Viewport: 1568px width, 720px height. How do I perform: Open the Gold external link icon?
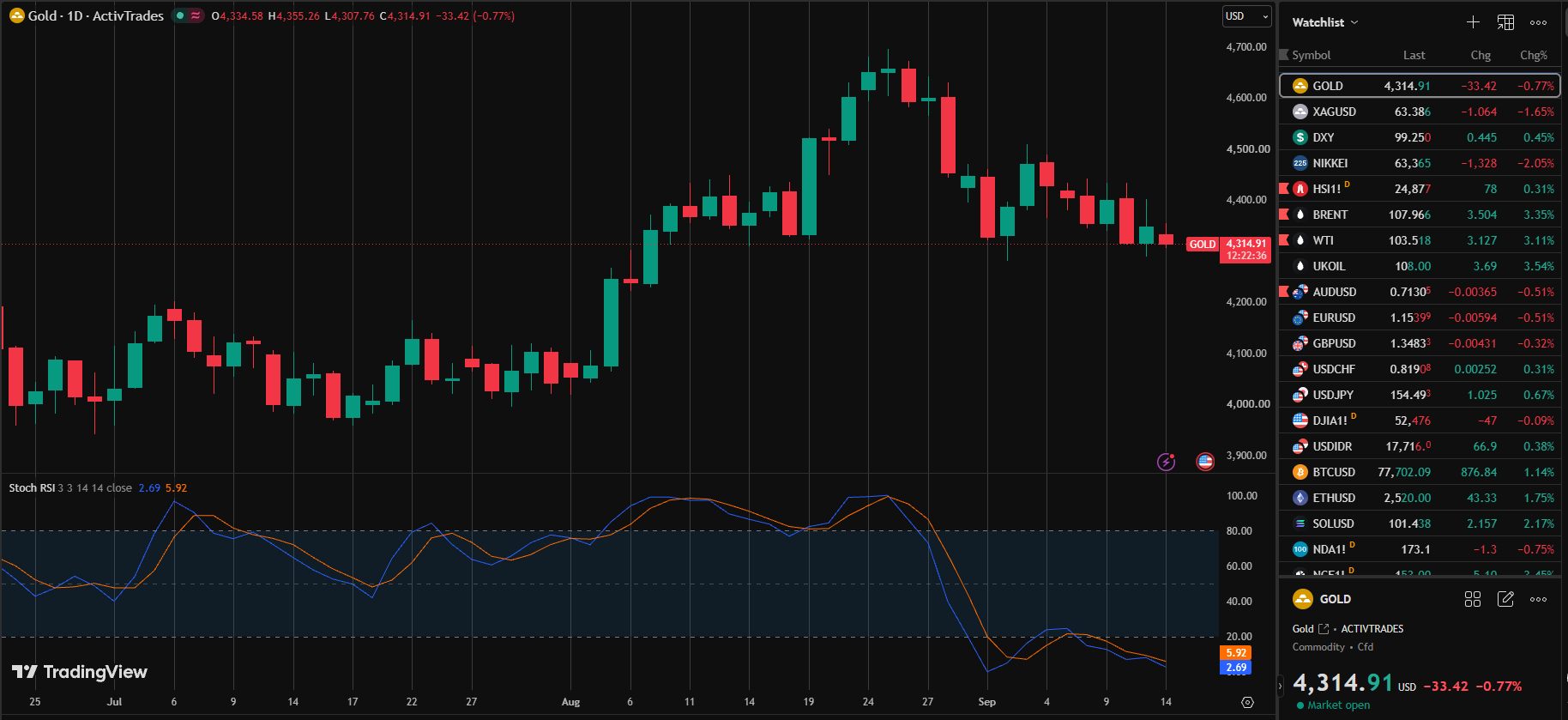pos(1324,629)
